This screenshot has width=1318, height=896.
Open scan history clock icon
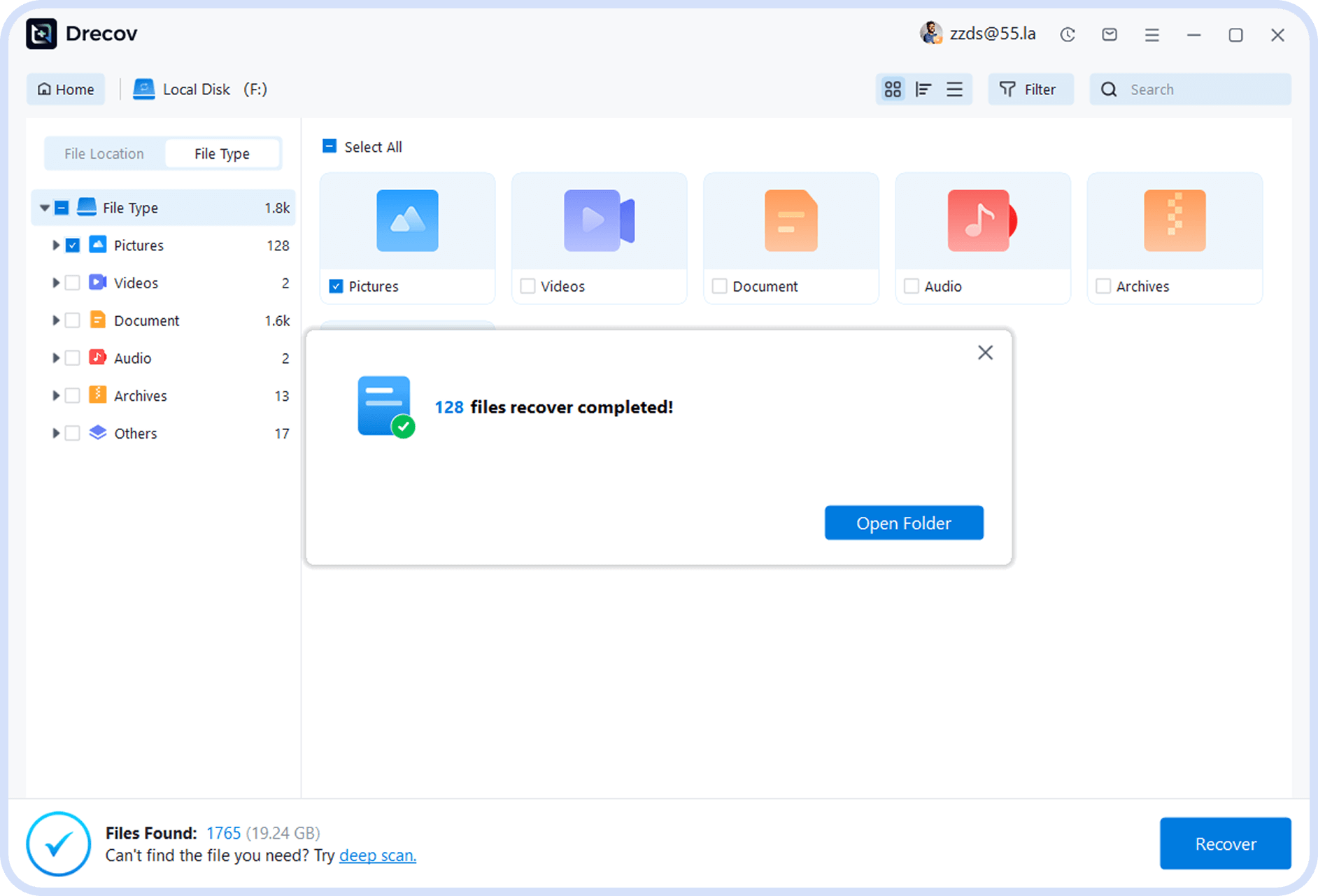pos(1067,34)
